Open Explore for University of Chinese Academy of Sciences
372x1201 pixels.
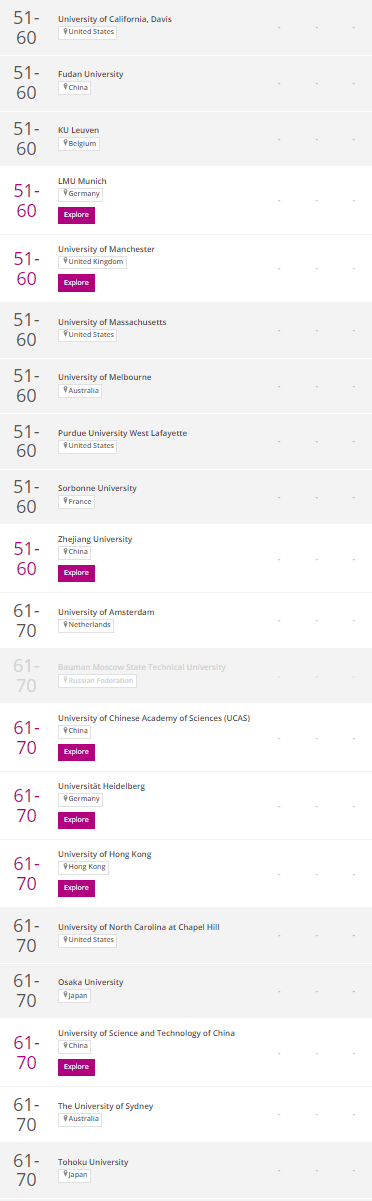click(x=76, y=752)
